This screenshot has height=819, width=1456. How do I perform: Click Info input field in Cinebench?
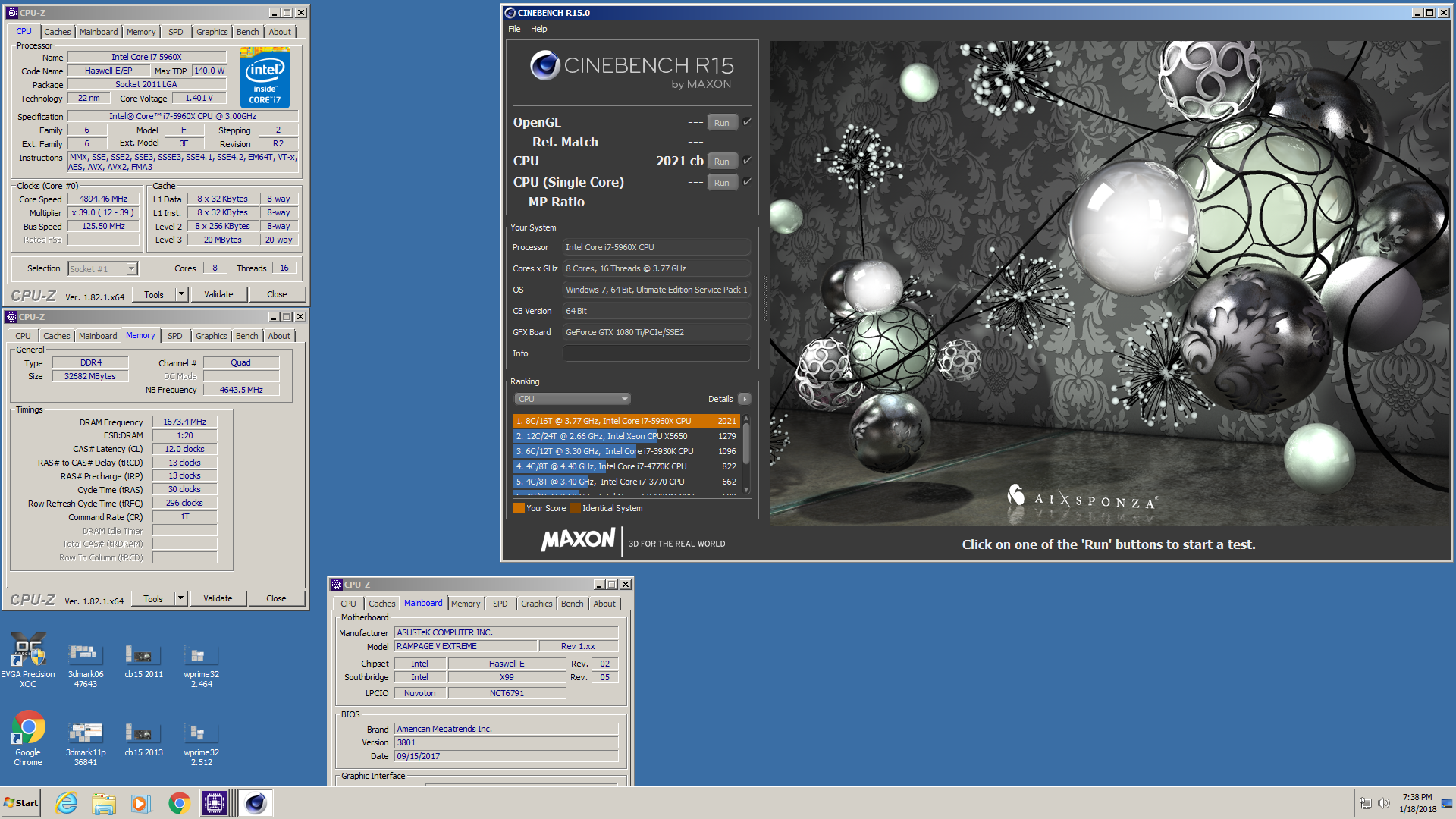tap(656, 353)
